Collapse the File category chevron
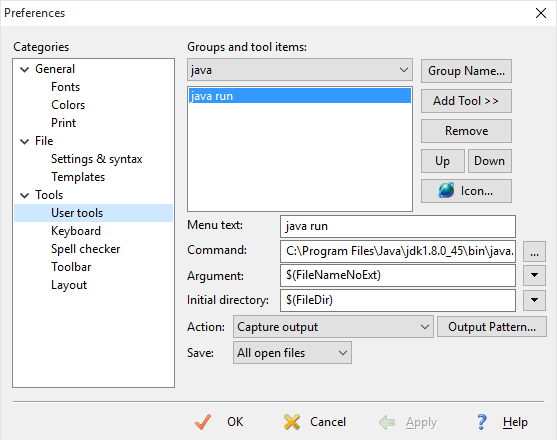 [x=25, y=142]
